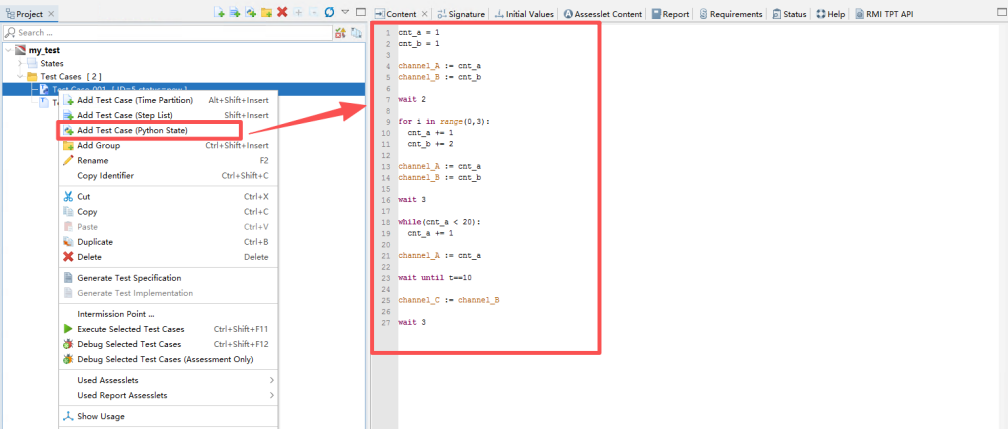Maximize the Project panel
This screenshot has width=1008, height=429.
tap(361, 12)
